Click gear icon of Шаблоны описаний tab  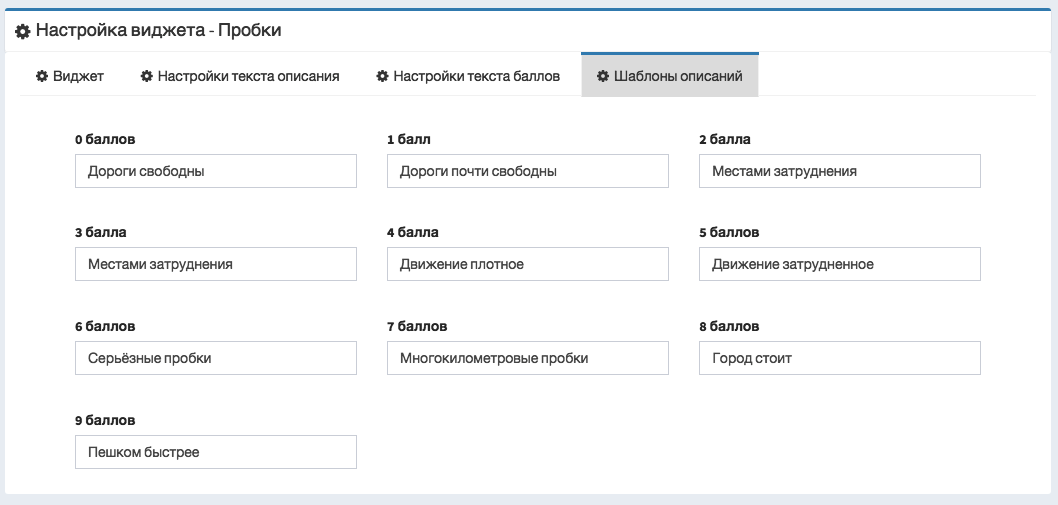603,76
